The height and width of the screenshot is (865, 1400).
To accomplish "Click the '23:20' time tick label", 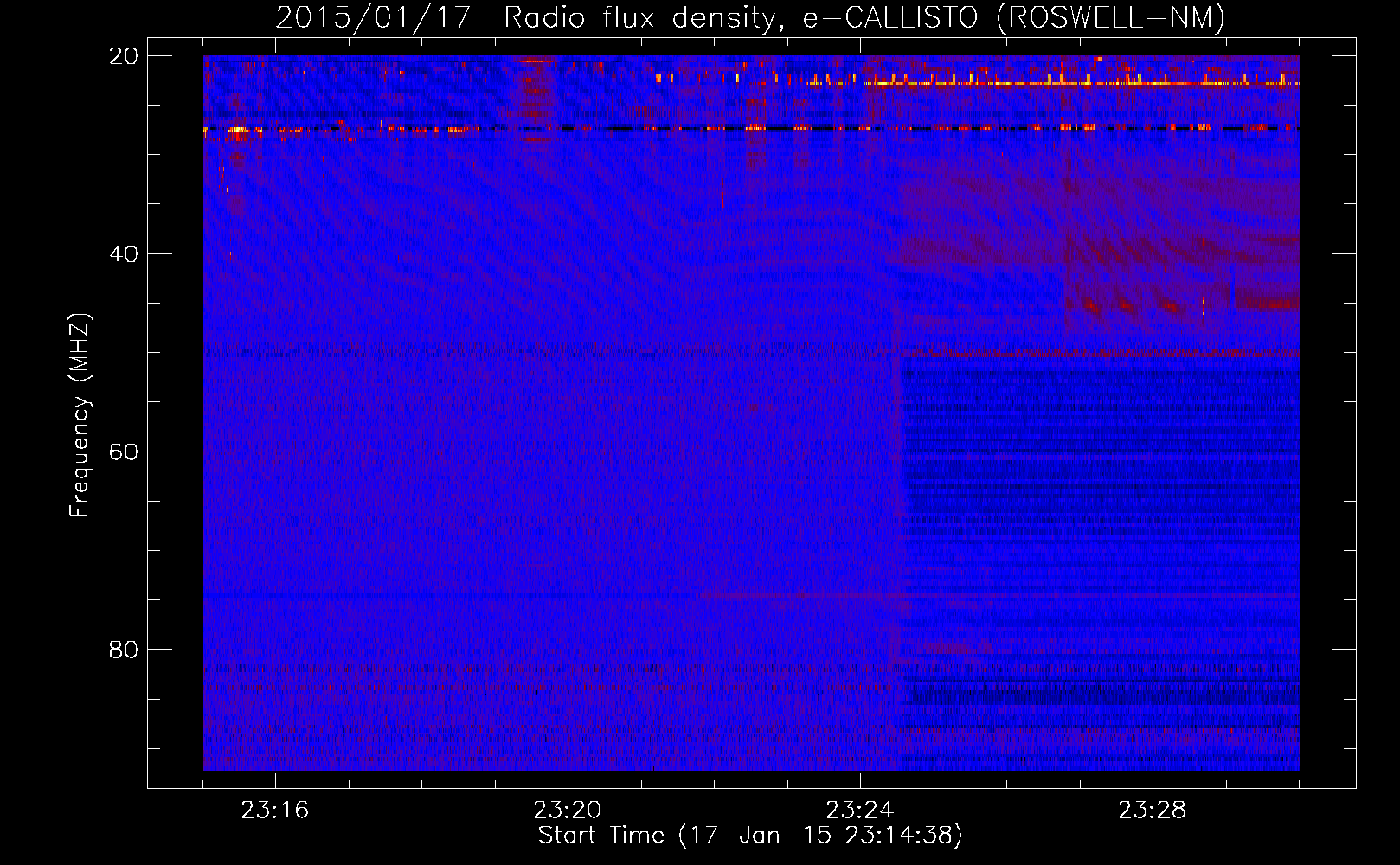I will click(x=568, y=811).
